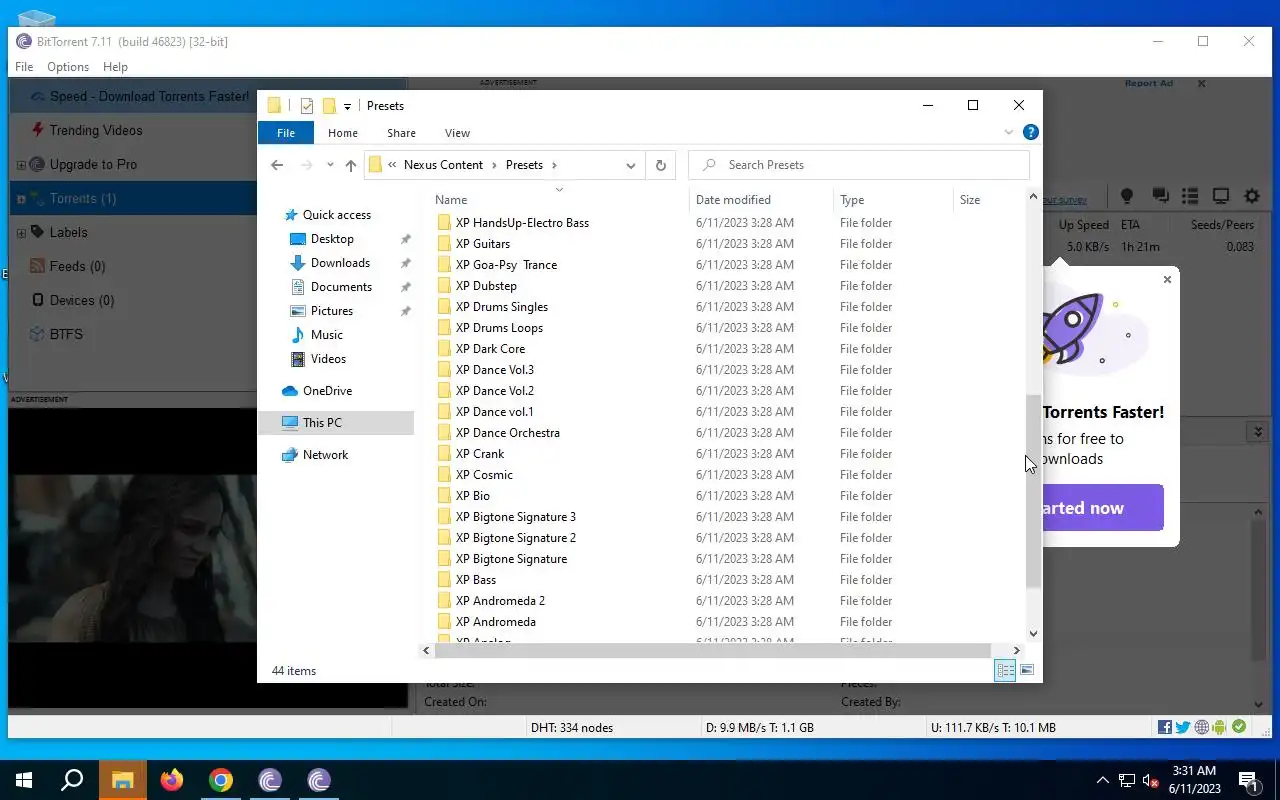Click the BitTorrent list view icon
This screenshot has width=1280, height=800.
coord(1190,196)
